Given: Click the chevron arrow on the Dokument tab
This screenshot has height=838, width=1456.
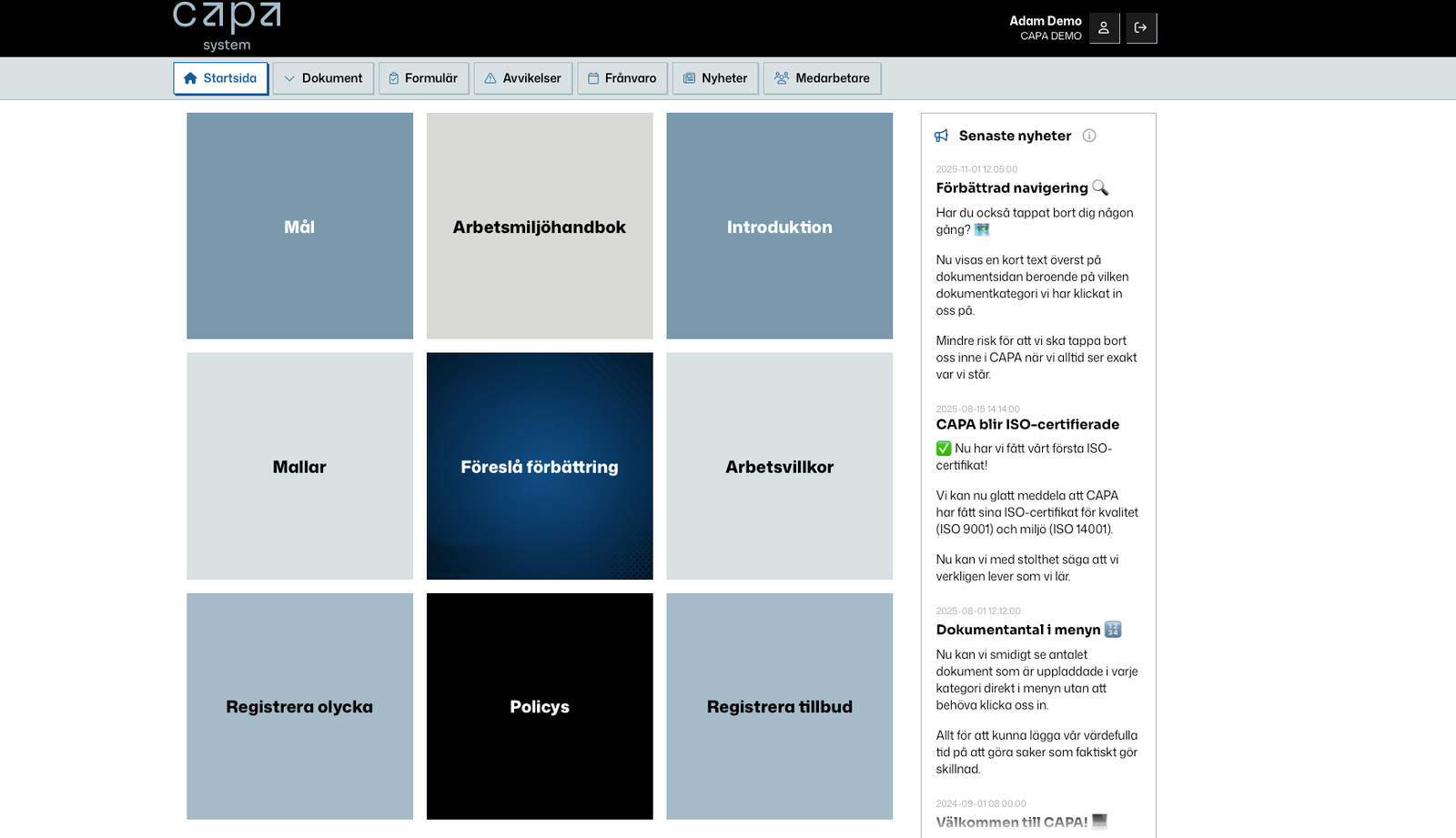Looking at the screenshot, I should pyautogui.click(x=289, y=78).
